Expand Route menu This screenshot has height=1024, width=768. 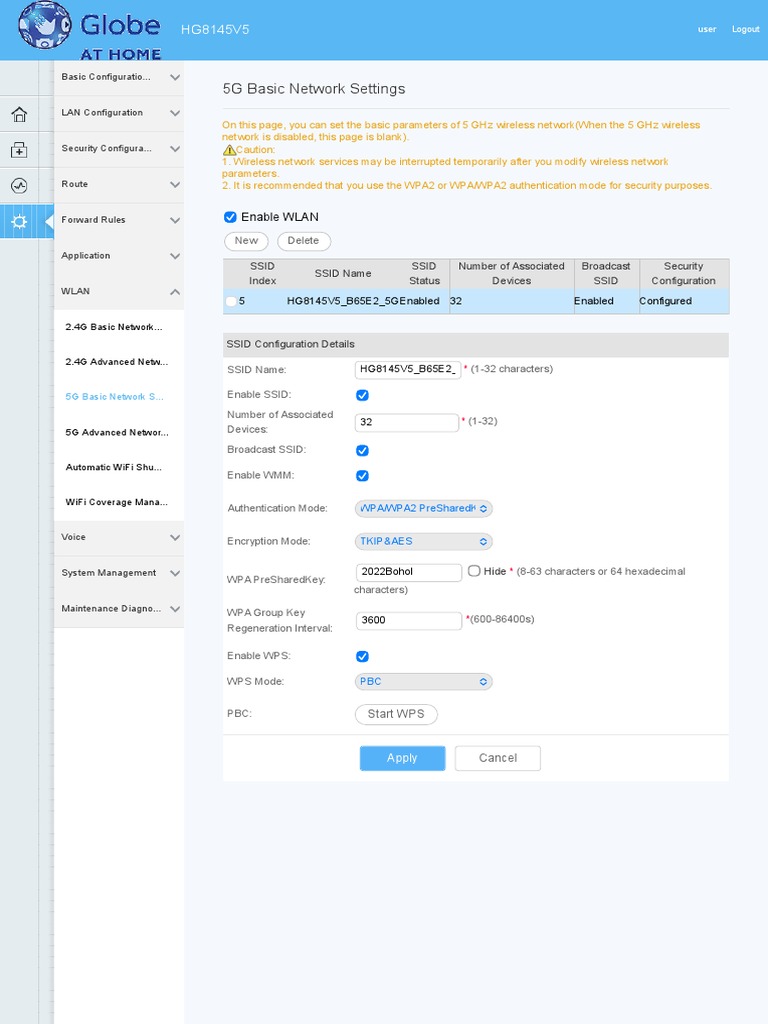point(118,184)
